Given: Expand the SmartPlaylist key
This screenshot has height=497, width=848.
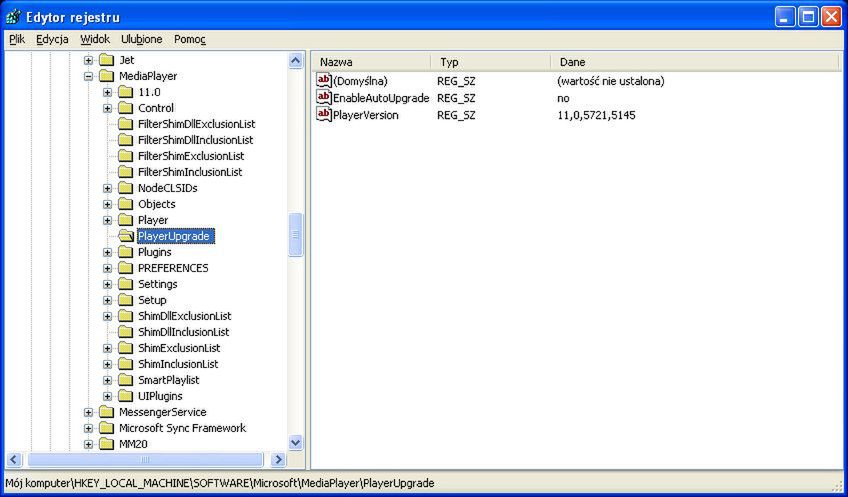Looking at the screenshot, I should pyautogui.click(x=107, y=380).
